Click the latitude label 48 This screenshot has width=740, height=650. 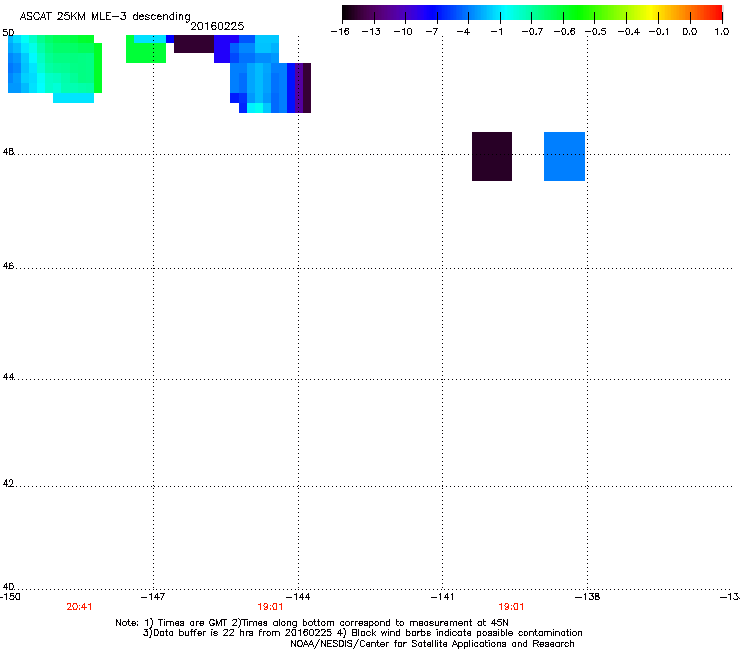[8, 152]
